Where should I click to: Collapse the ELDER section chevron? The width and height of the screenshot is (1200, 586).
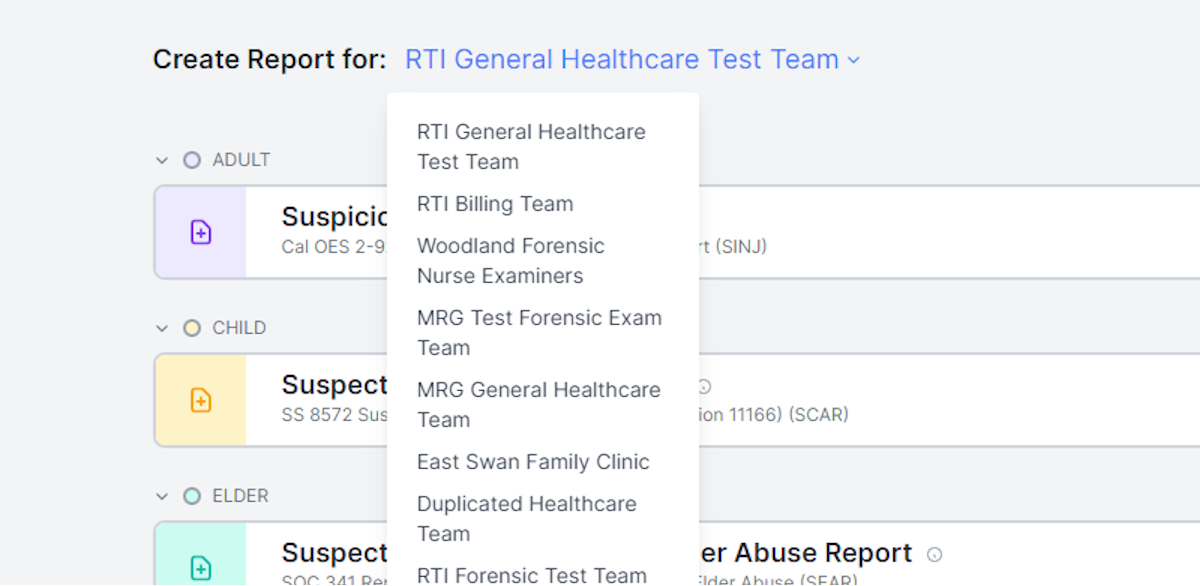pyautogui.click(x=161, y=496)
